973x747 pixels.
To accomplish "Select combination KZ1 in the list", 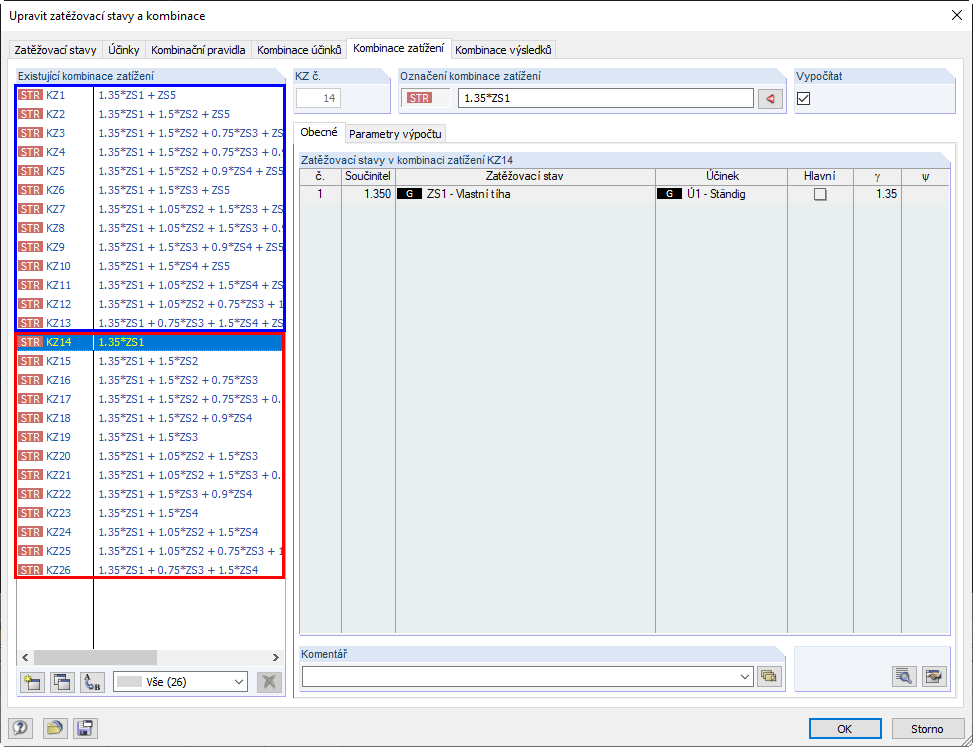I will coord(150,96).
